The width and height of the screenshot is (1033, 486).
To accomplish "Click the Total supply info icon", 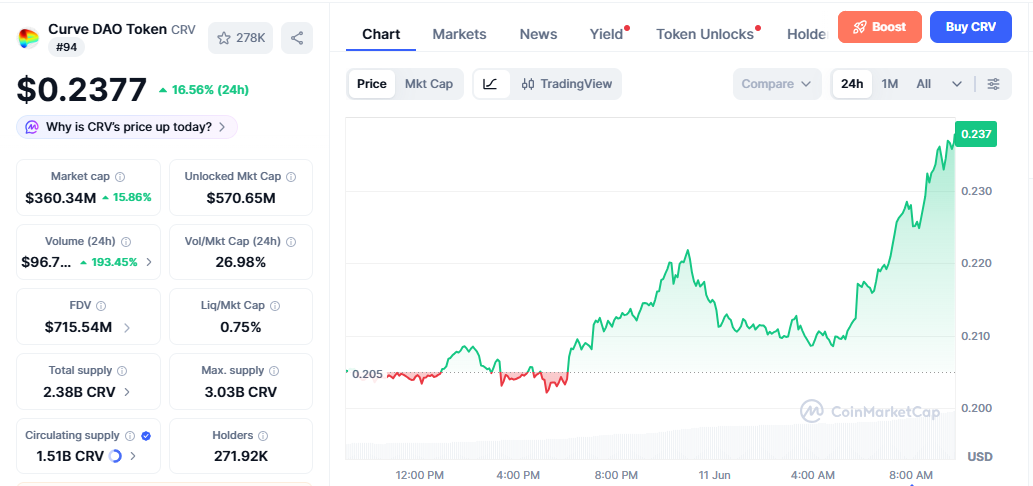I will tap(122, 371).
